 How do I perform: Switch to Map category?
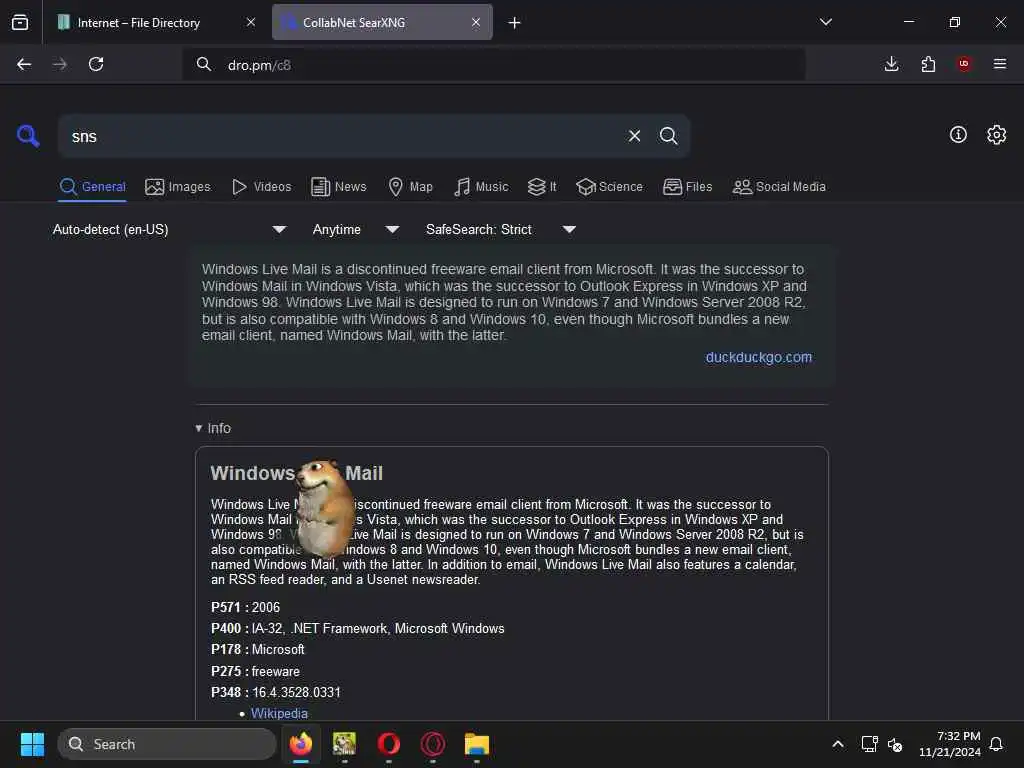[410, 187]
